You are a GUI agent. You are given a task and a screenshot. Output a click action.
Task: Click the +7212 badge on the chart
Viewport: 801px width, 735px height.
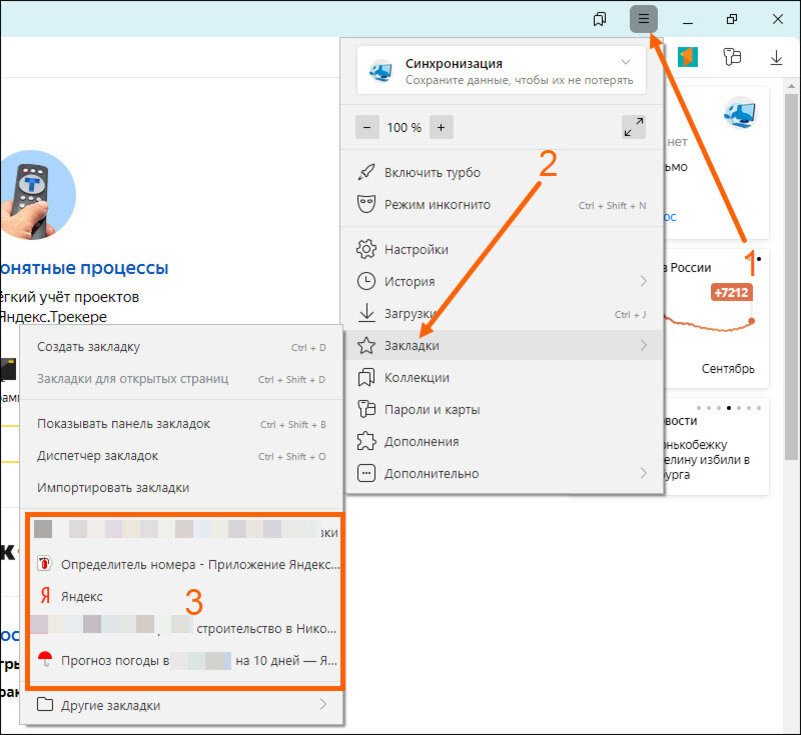(x=731, y=293)
